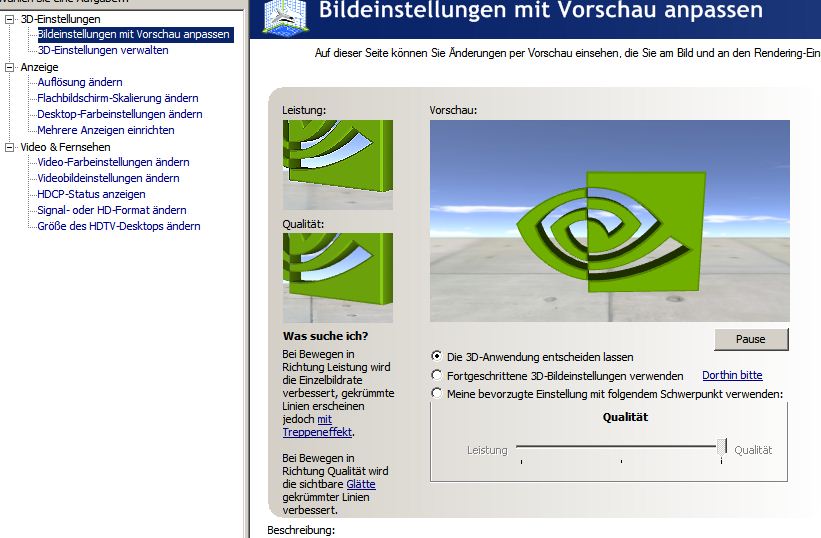This screenshot has height=538, width=821.
Task: Click the large Vorschau 3D preview image
Action: click(609, 221)
